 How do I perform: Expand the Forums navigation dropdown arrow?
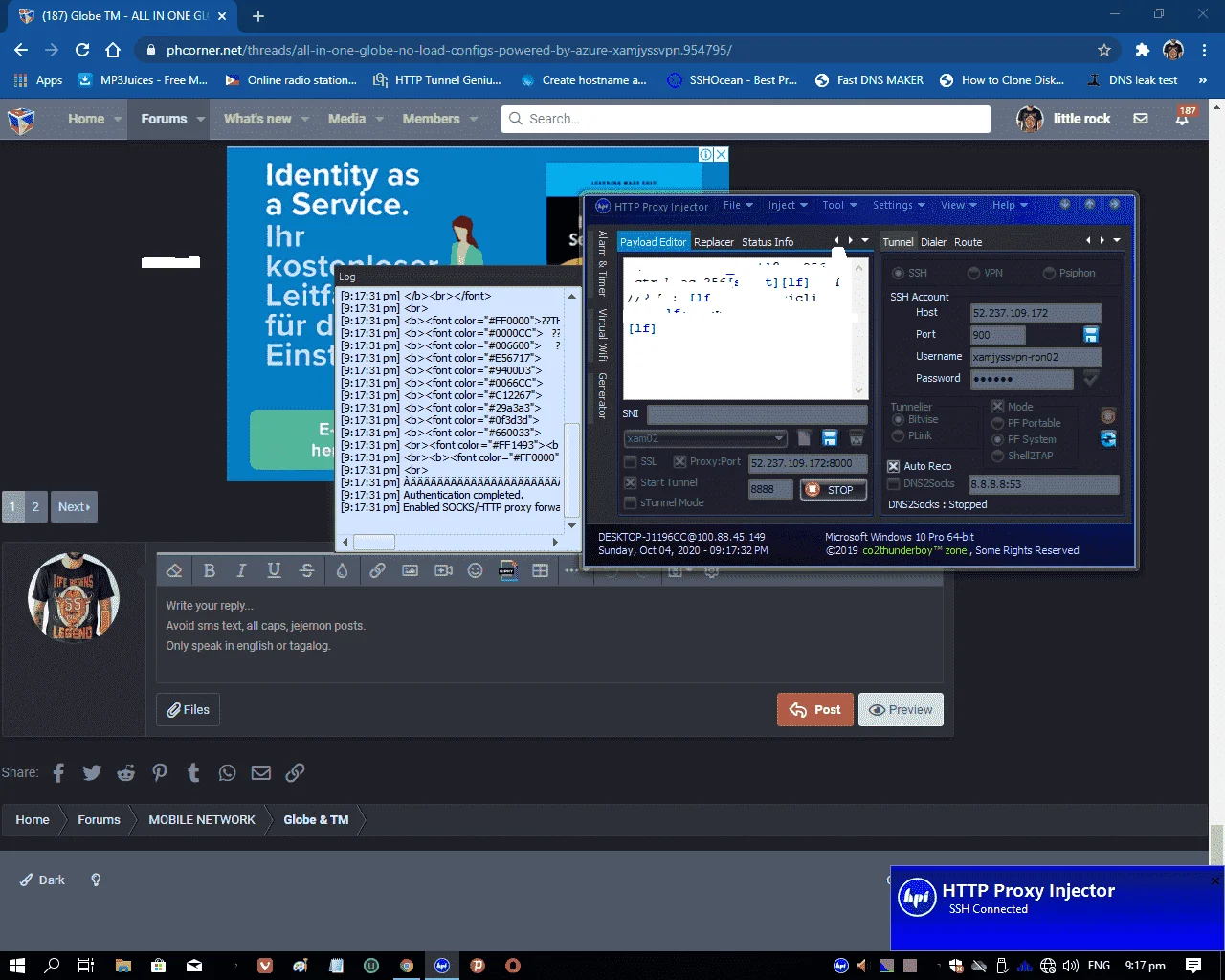pyautogui.click(x=201, y=119)
